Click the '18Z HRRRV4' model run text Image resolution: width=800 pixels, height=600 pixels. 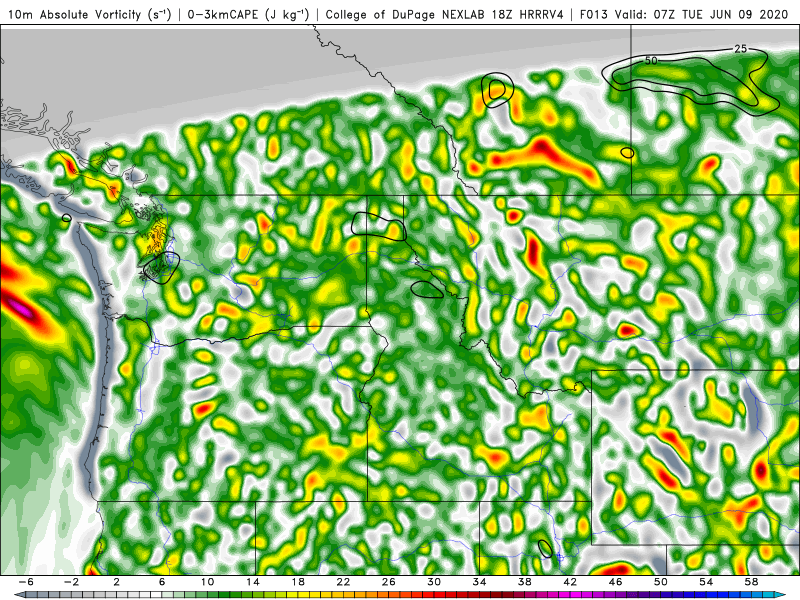(x=529, y=15)
